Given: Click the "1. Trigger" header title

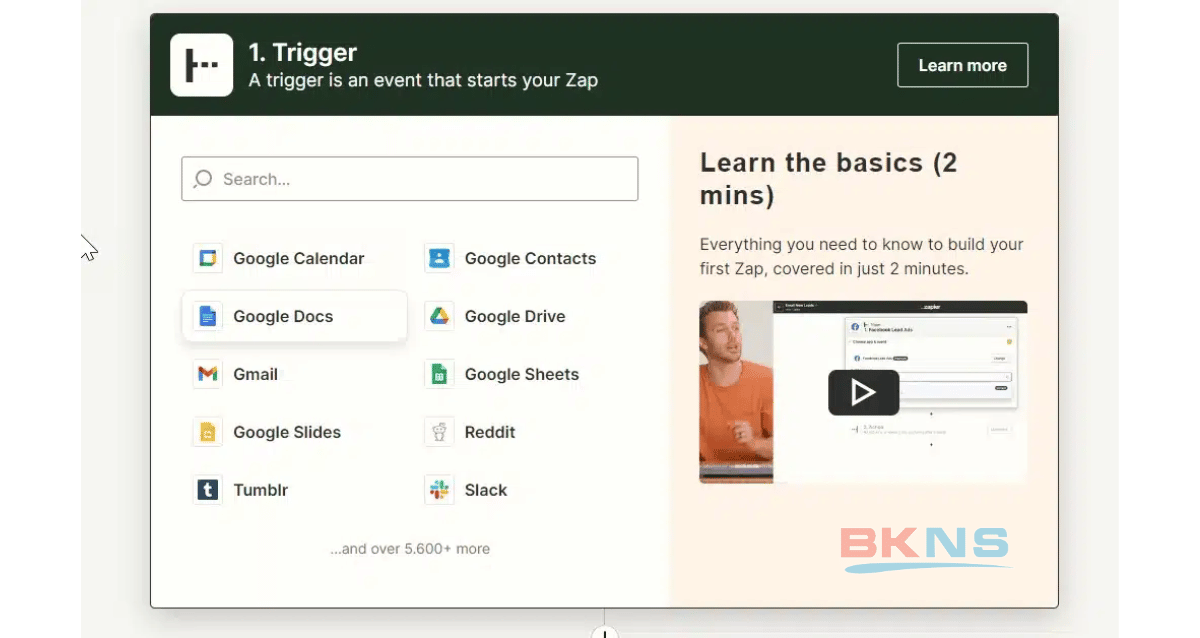Looking at the screenshot, I should pos(303,52).
